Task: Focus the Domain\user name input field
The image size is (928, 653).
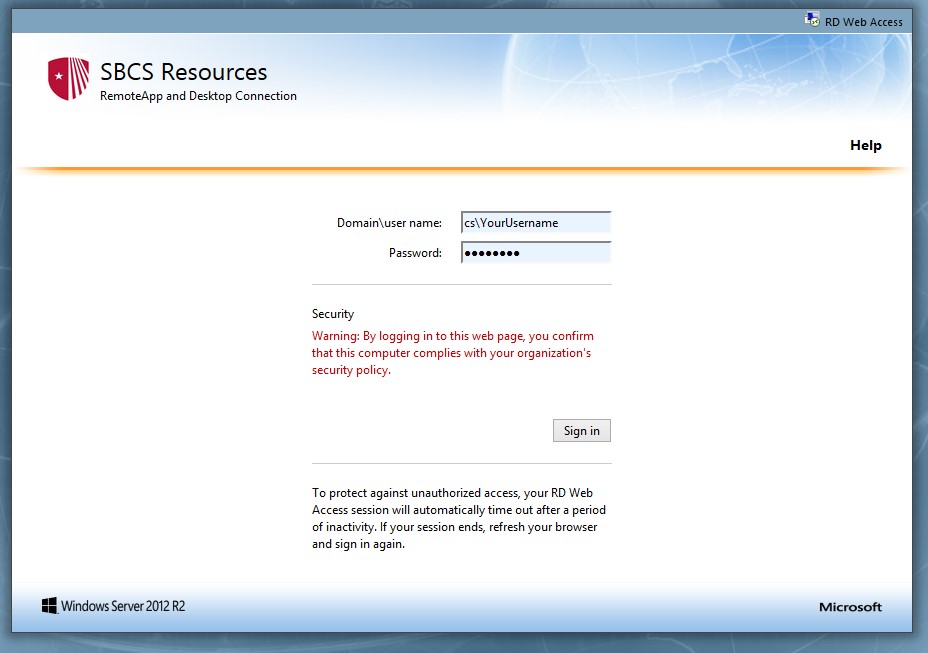Action: tap(536, 223)
